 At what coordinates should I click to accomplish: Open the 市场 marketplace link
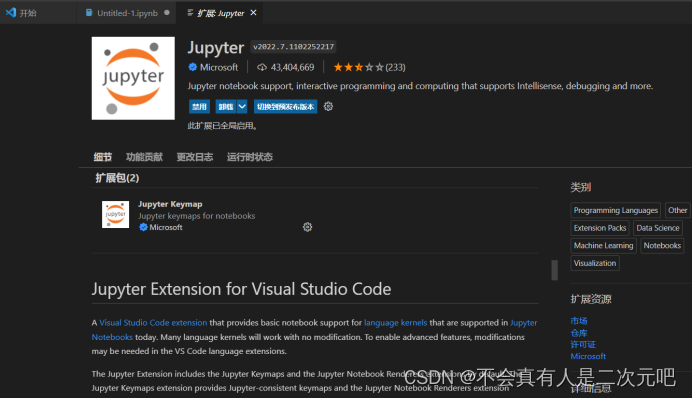click(579, 321)
